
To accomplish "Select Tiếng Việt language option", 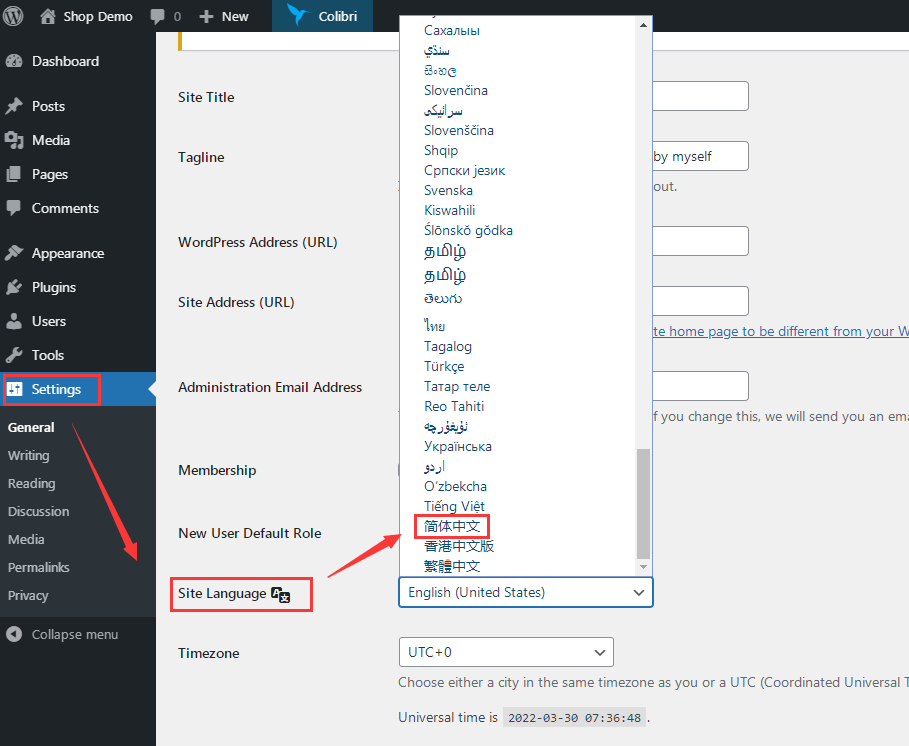I will click(454, 506).
